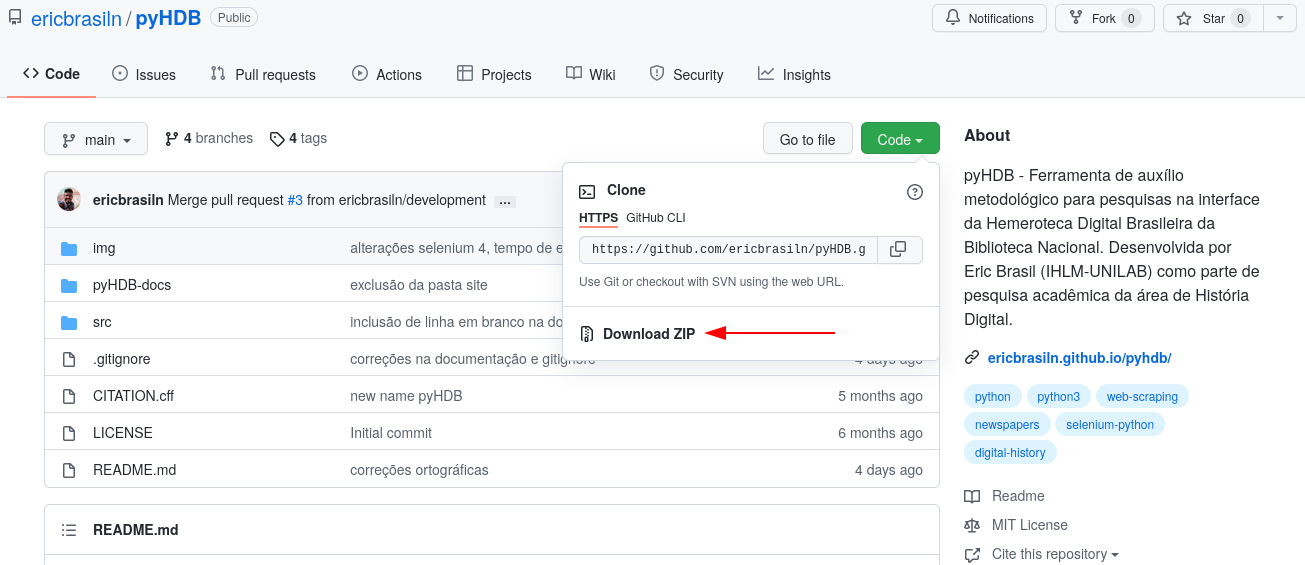
Task: Select the selenium-python topic tag
Action: [1110, 425]
